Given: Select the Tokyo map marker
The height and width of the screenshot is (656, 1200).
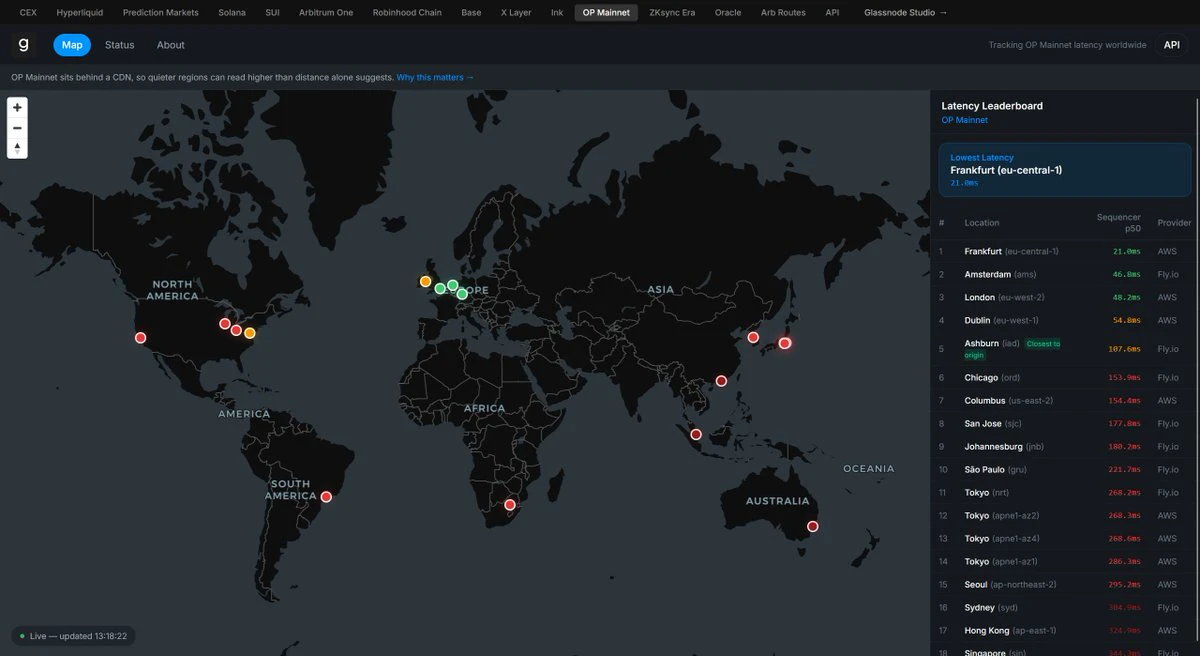Looking at the screenshot, I should coord(785,343).
